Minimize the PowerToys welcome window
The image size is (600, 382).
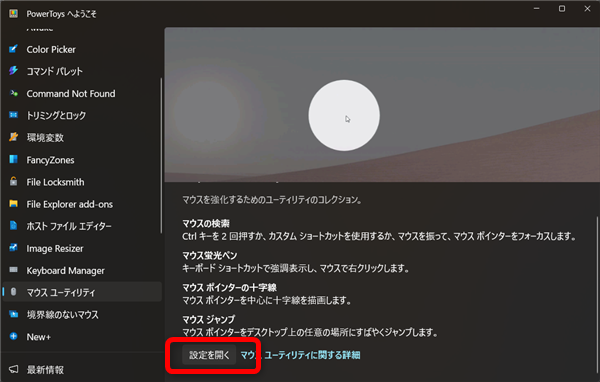pyautogui.click(x=536, y=8)
